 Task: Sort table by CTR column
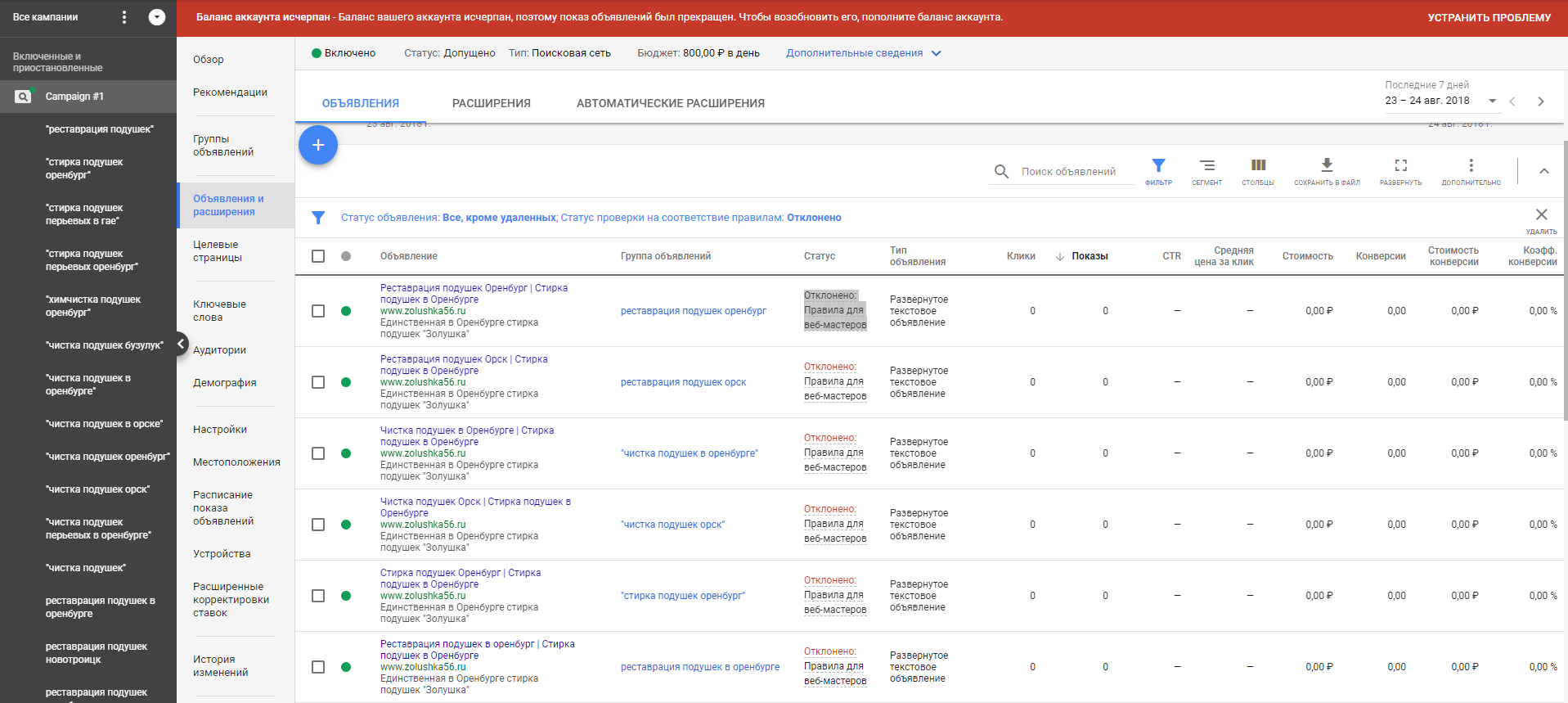(1171, 256)
